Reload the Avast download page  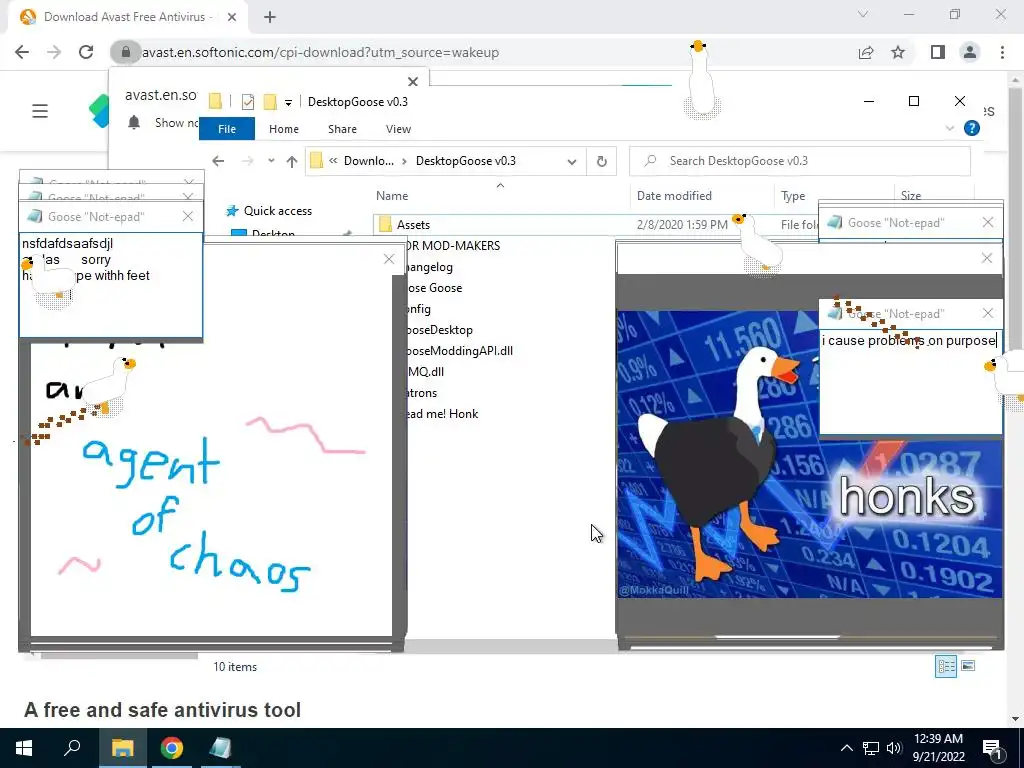pyautogui.click(x=86, y=52)
